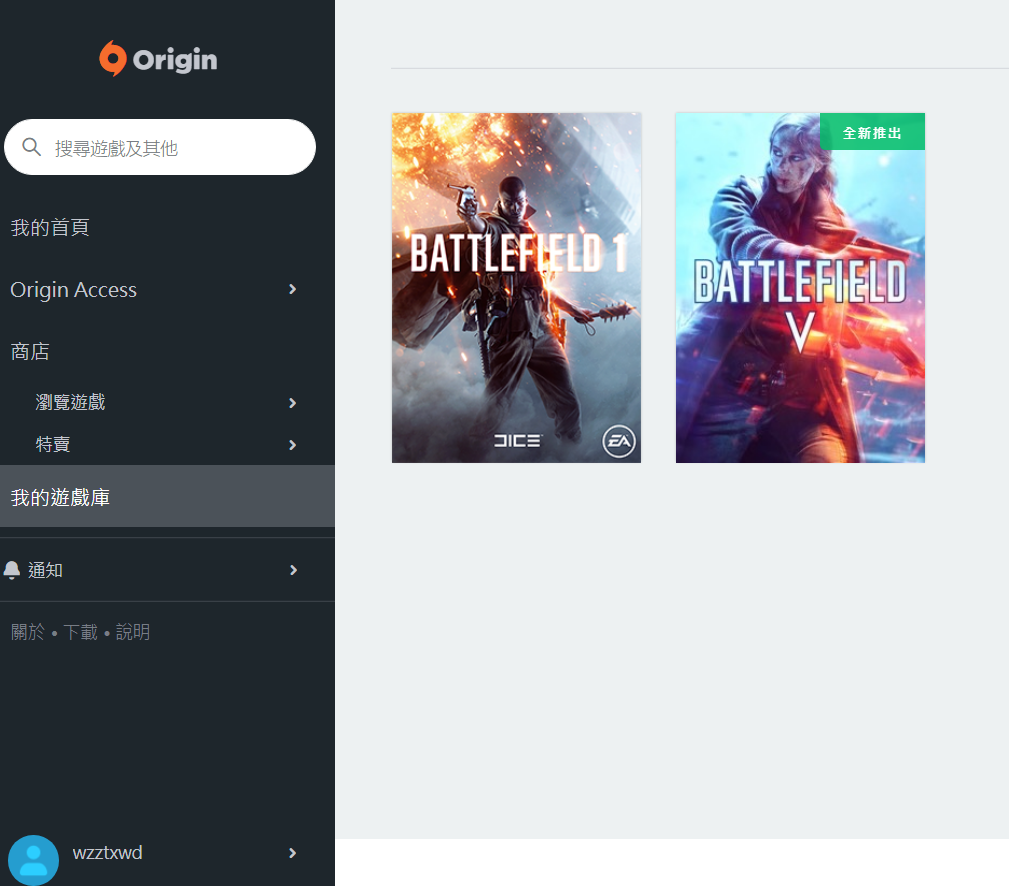The width and height of the screenshot is (1009, 886).
Task: Expand the 特賣 chevron
Action: pyautogui.click(x=293, y=445)
